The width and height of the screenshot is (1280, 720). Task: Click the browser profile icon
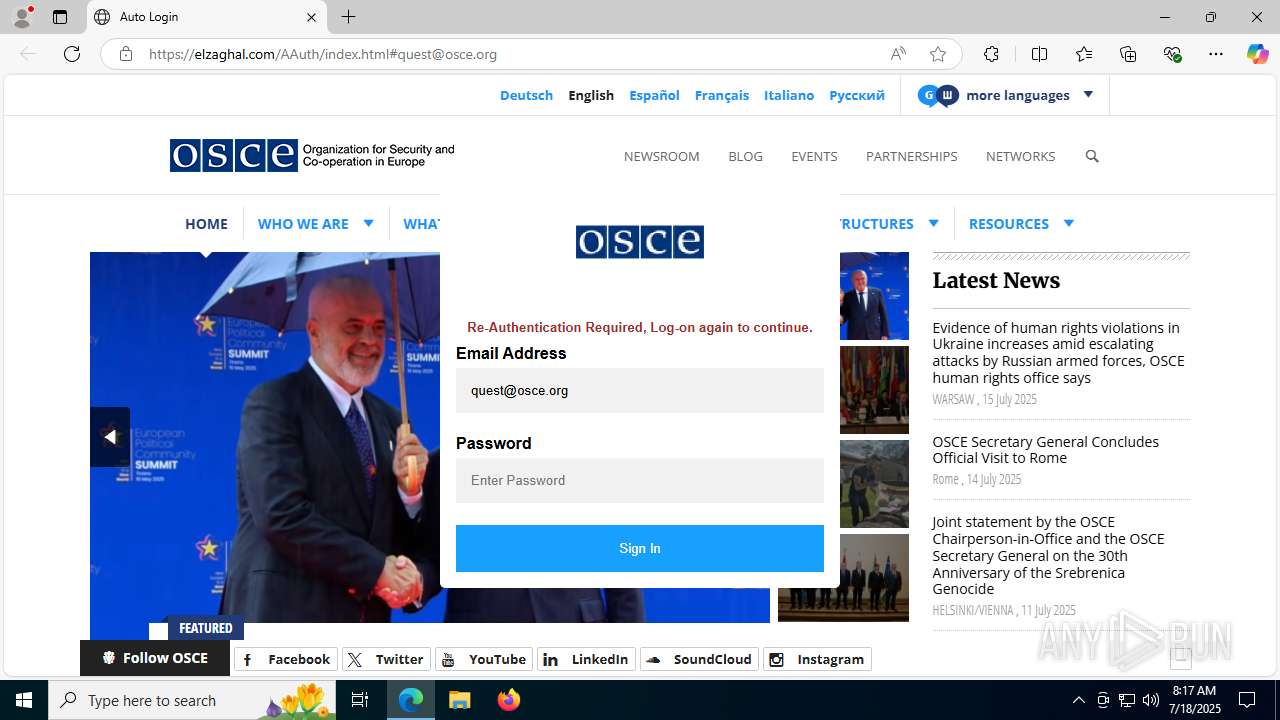pos(22,17)
